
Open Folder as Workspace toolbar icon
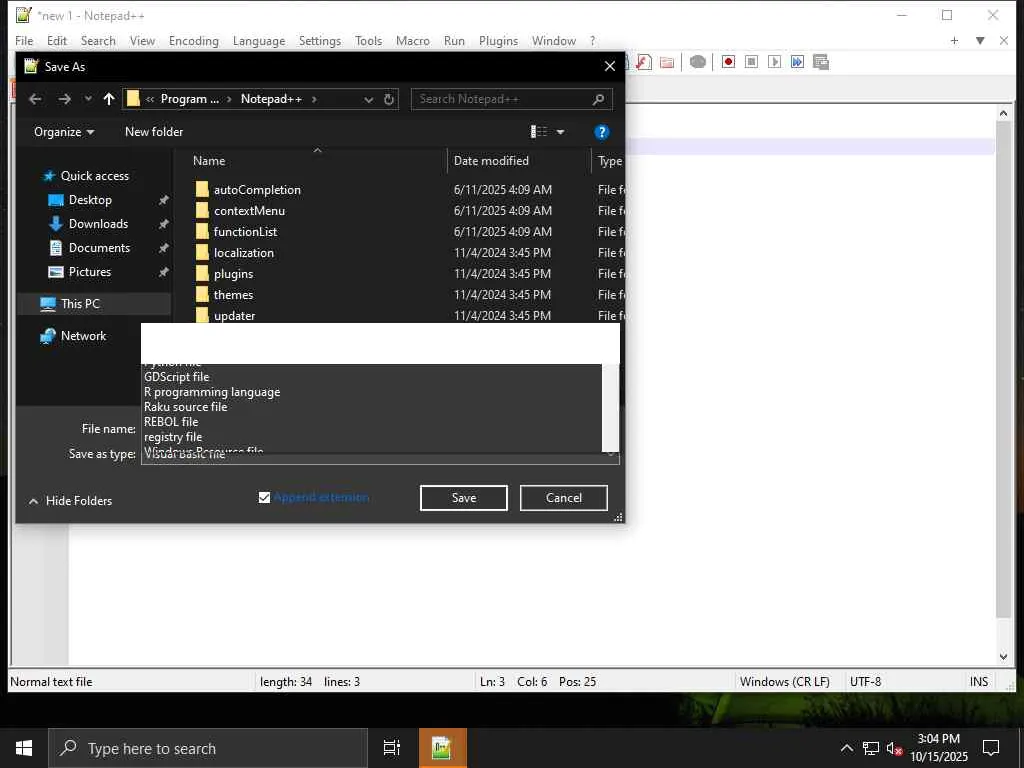(x=667, y=62)
